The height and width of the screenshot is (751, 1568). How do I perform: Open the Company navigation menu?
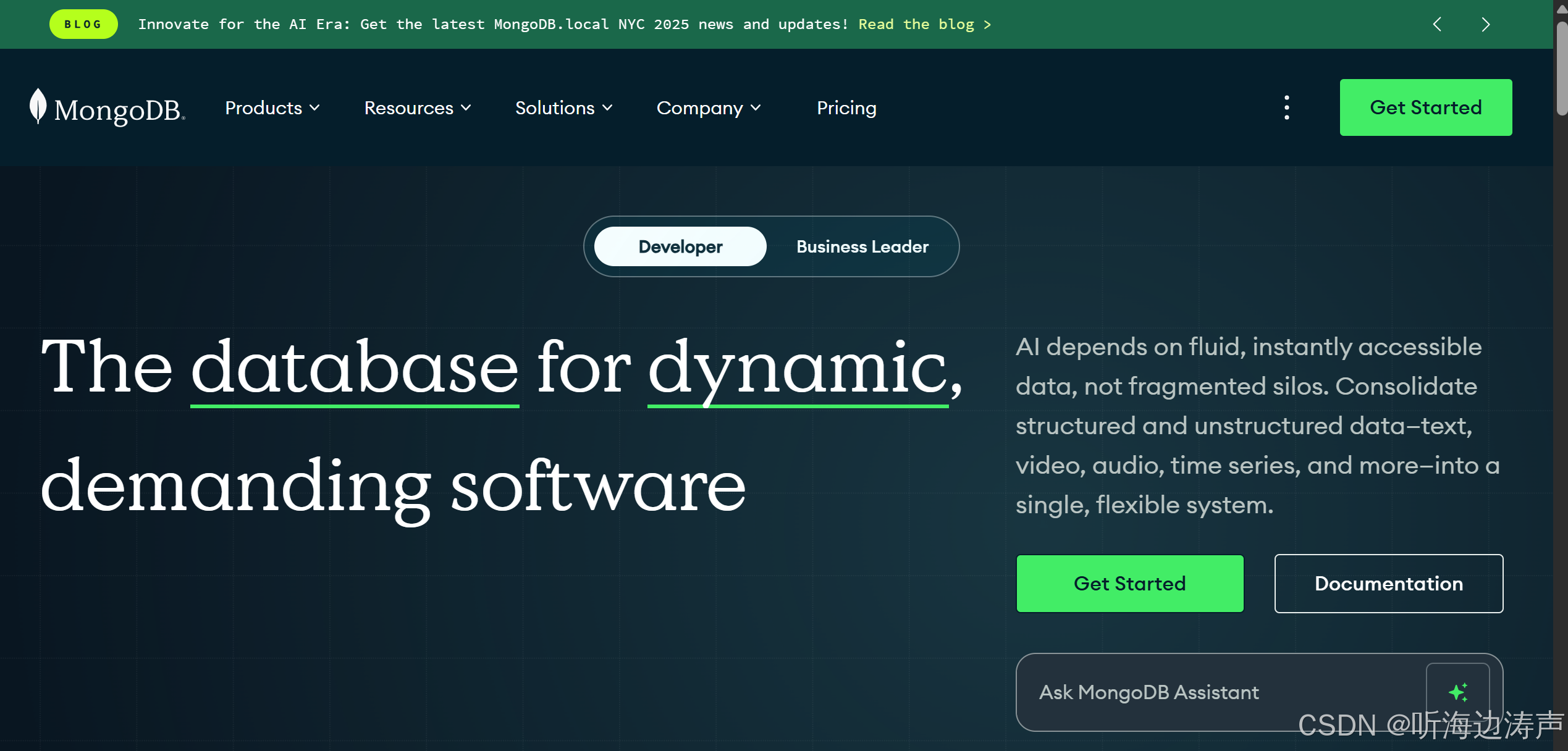pyautogui.click(x=708, y=108)
